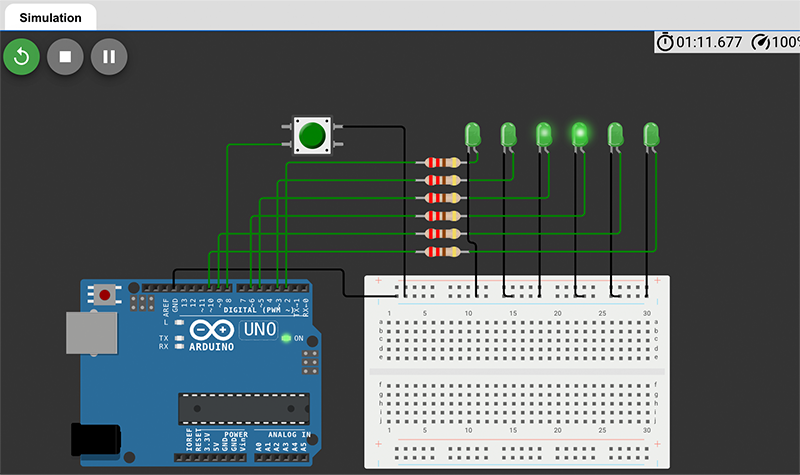The image size is (800, 475).
Task: Click the POWER header label on Arduino
Action: [236, 435]
